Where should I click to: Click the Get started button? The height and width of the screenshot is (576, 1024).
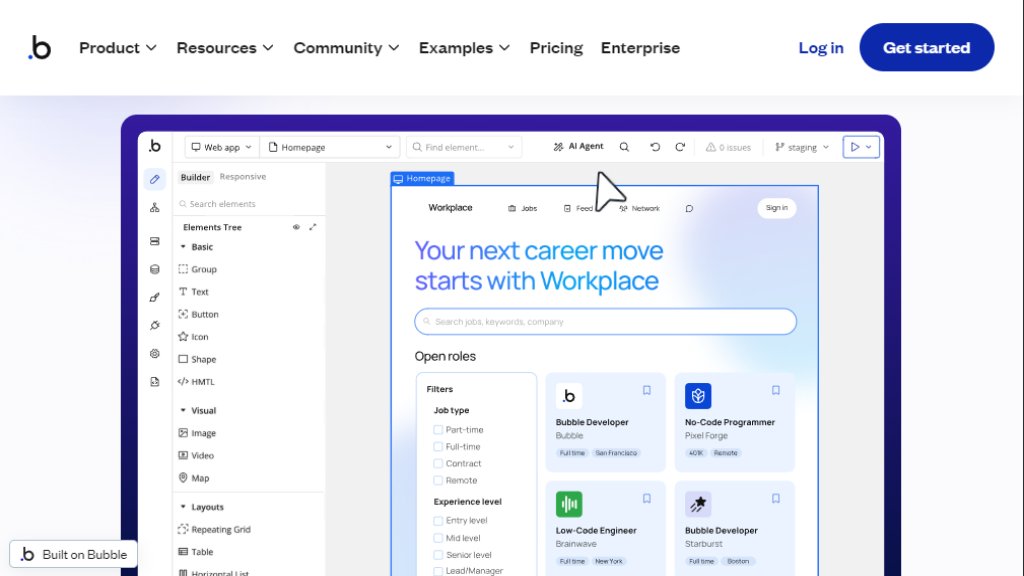tap(927, 47)
